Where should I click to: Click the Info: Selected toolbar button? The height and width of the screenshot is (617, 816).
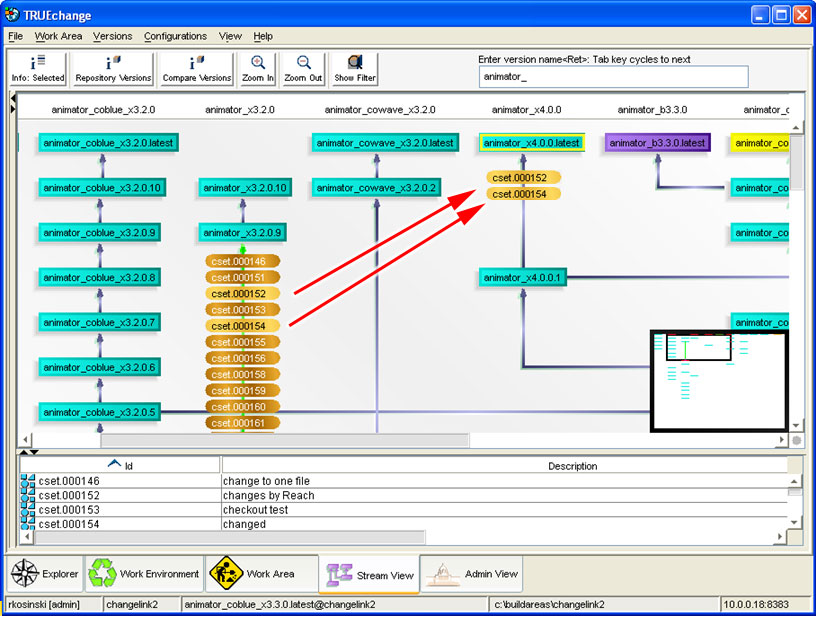tap(38, 69)
